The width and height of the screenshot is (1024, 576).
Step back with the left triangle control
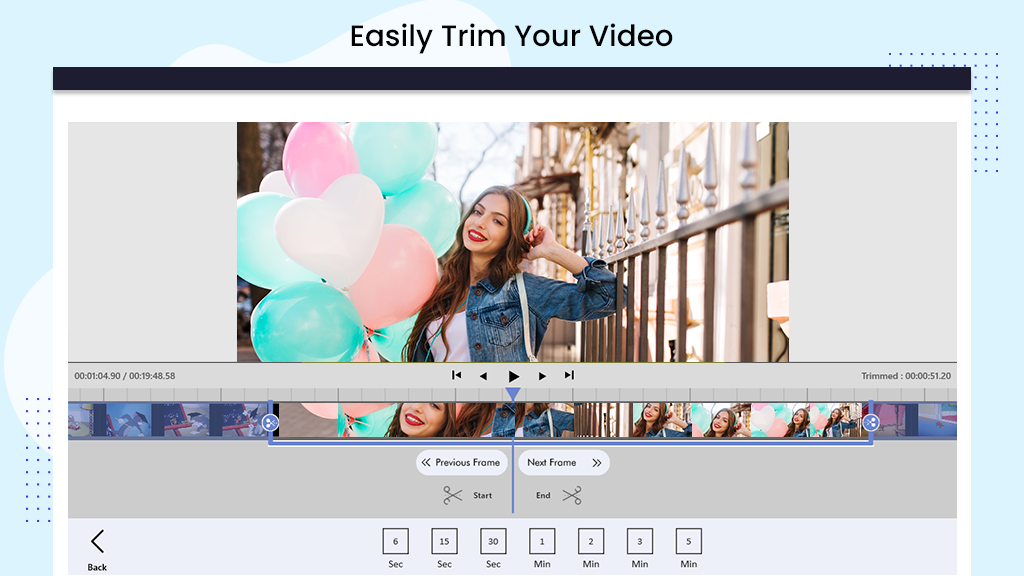click(x=483, y=376)
